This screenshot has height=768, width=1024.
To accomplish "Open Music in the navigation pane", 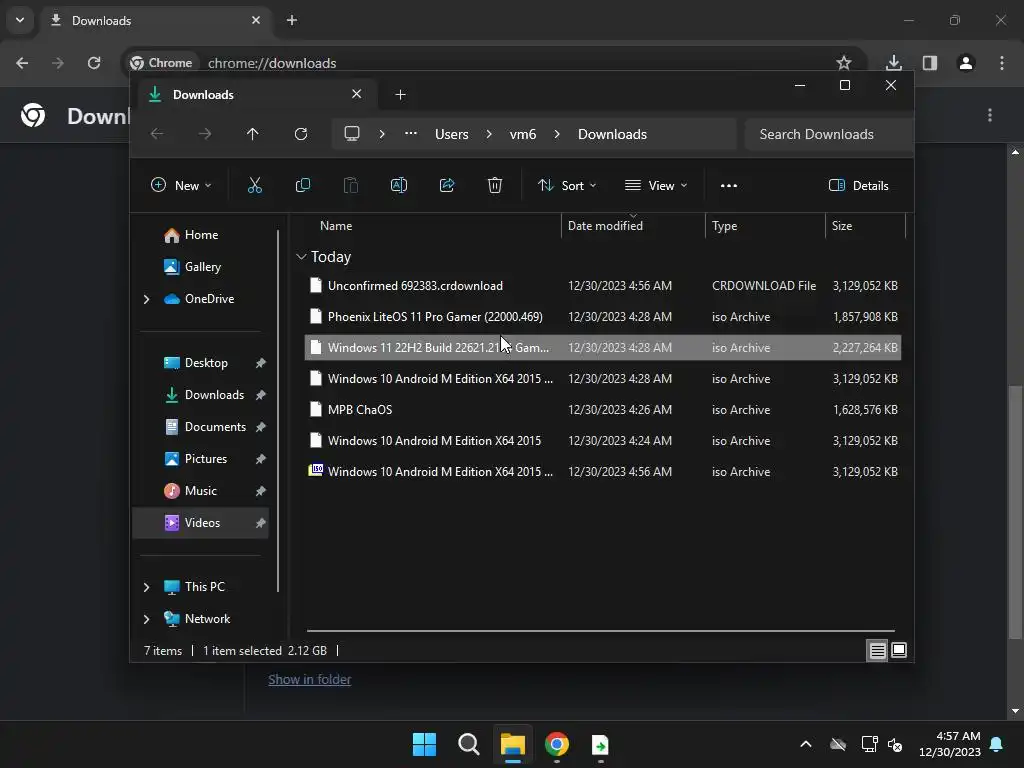I will pyautogui.click(x=200, y=490).
